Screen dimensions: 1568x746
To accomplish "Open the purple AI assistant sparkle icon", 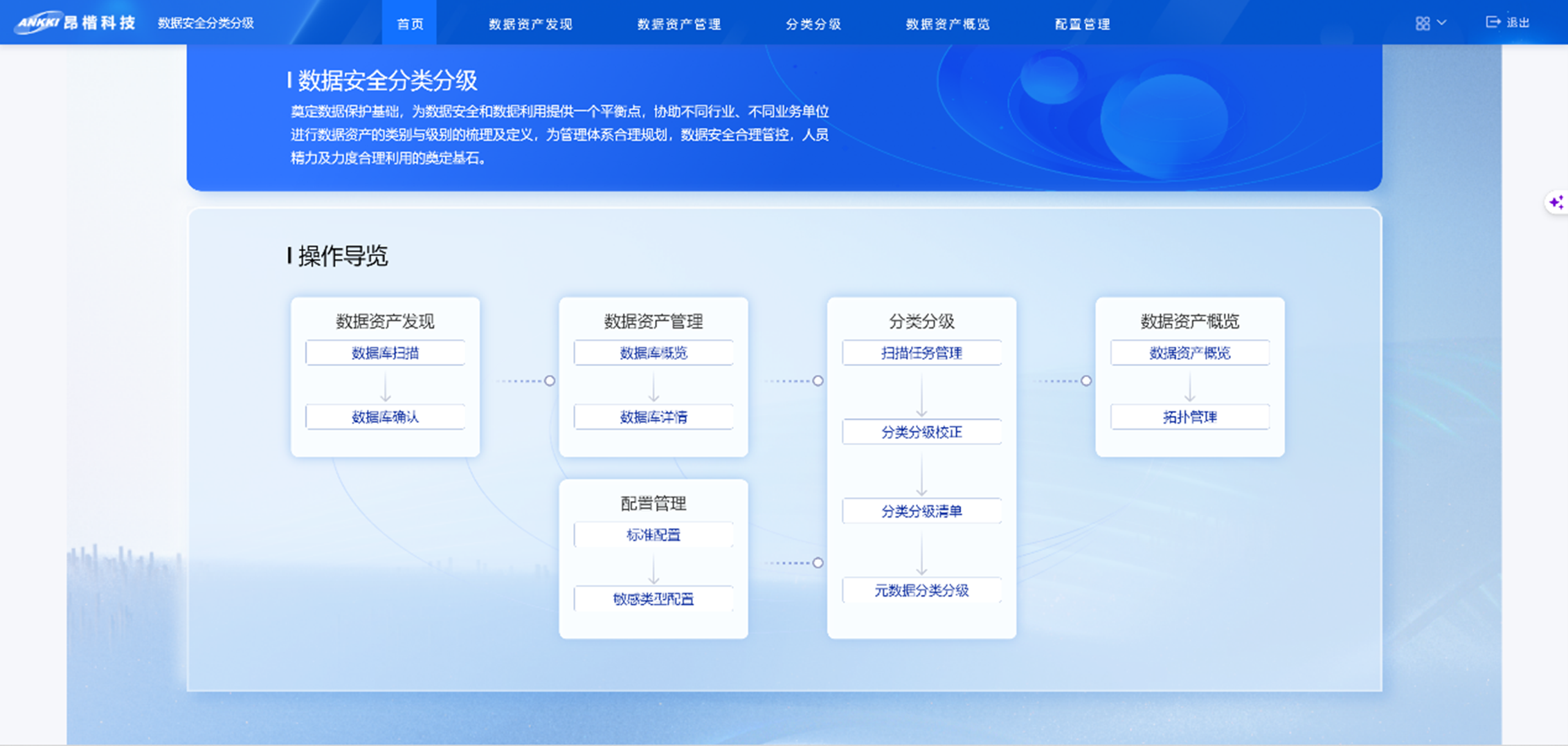I will click(1557, 201).
